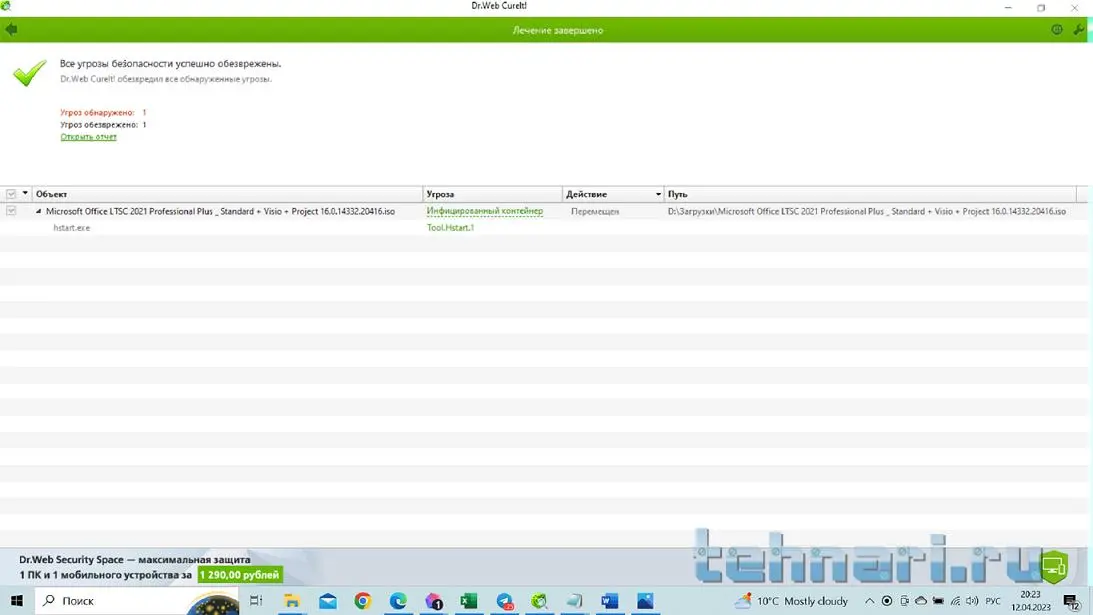Switch to Telegram in the taskbar
The image size is (1093, 615).
click(505, 600)
